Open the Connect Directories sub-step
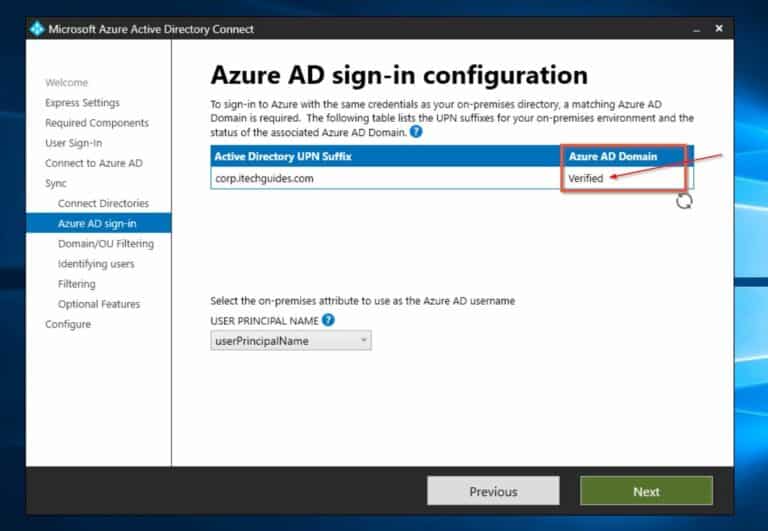The width and height of the screenshot is (768, 531). click(x=103, y=203)
